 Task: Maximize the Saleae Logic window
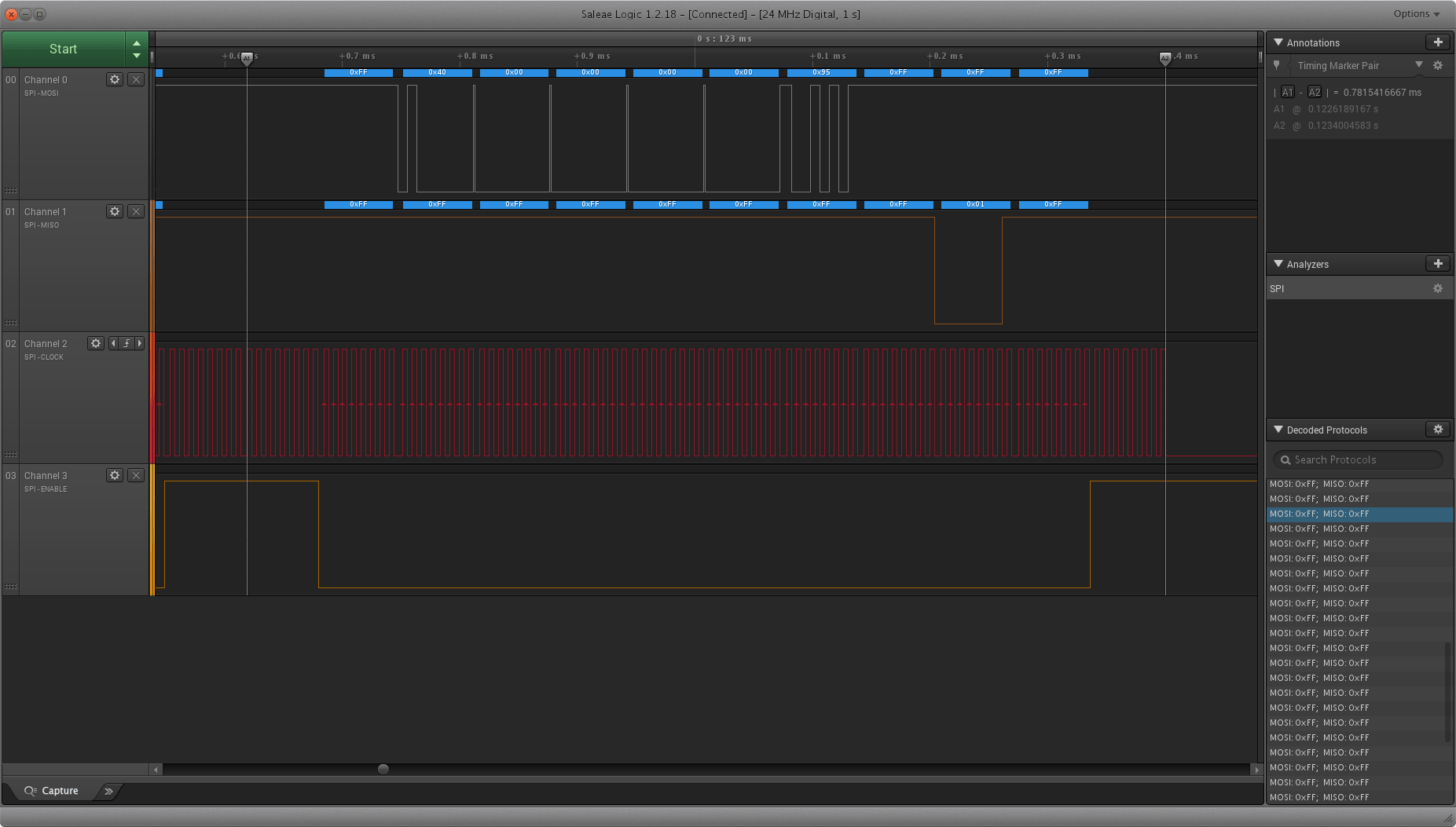tap(39, 14)
